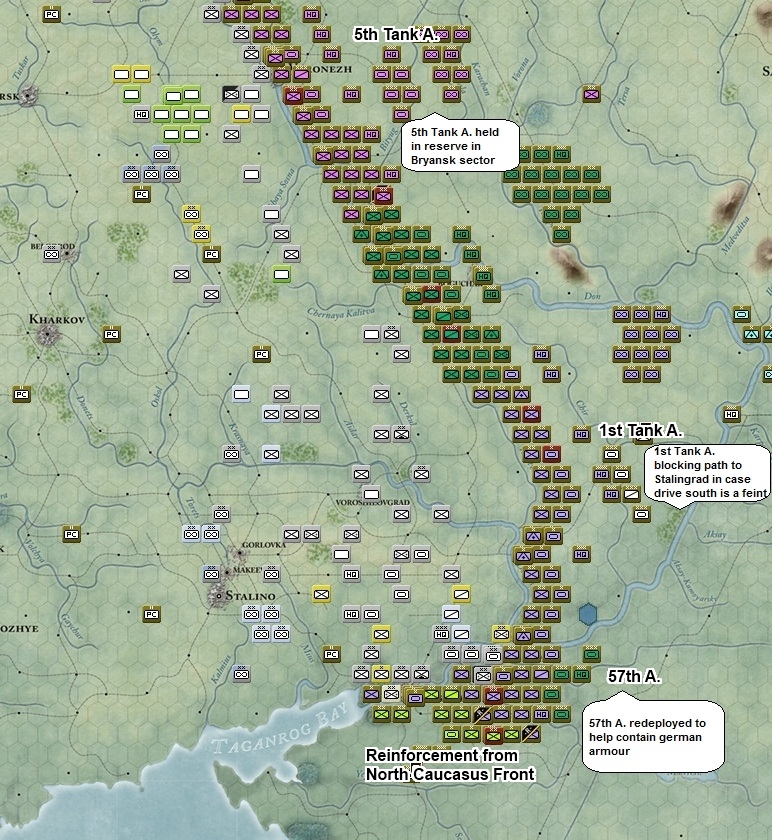Select the PC counter just east of Kharkov
This screenshot has height=840, width=772.
(111, 334)
